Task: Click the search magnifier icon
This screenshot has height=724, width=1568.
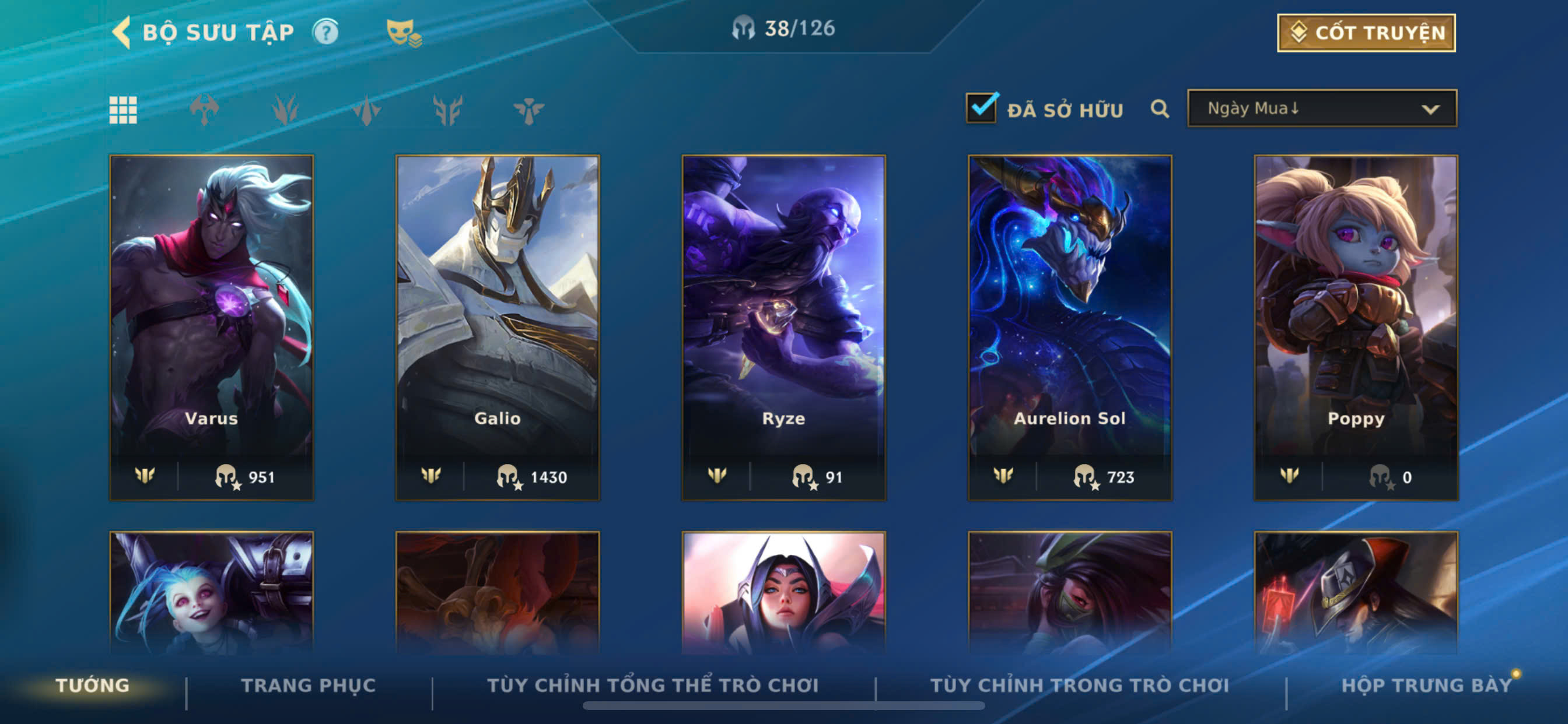Action: pyautogui.click(x=1160, y=109)
